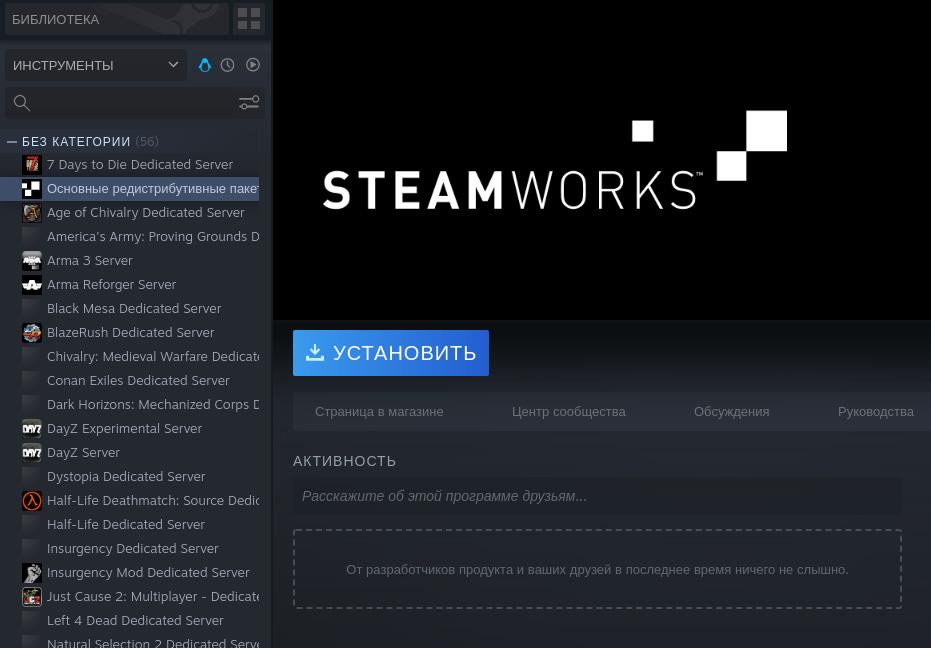This screenshot has width=931, height=648.
Task: Click the DayZ Server icon
Action: coord(31,453)
